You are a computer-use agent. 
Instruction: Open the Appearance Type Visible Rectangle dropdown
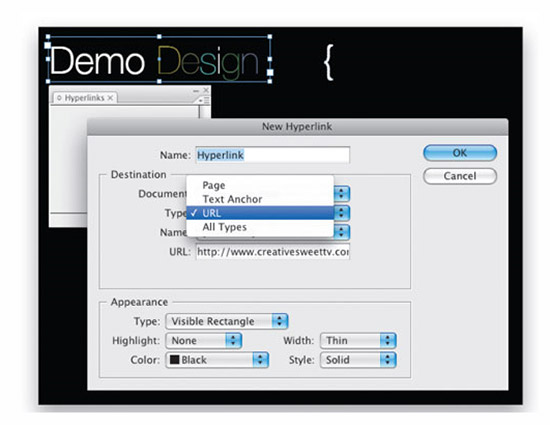(x=227, y=321)
